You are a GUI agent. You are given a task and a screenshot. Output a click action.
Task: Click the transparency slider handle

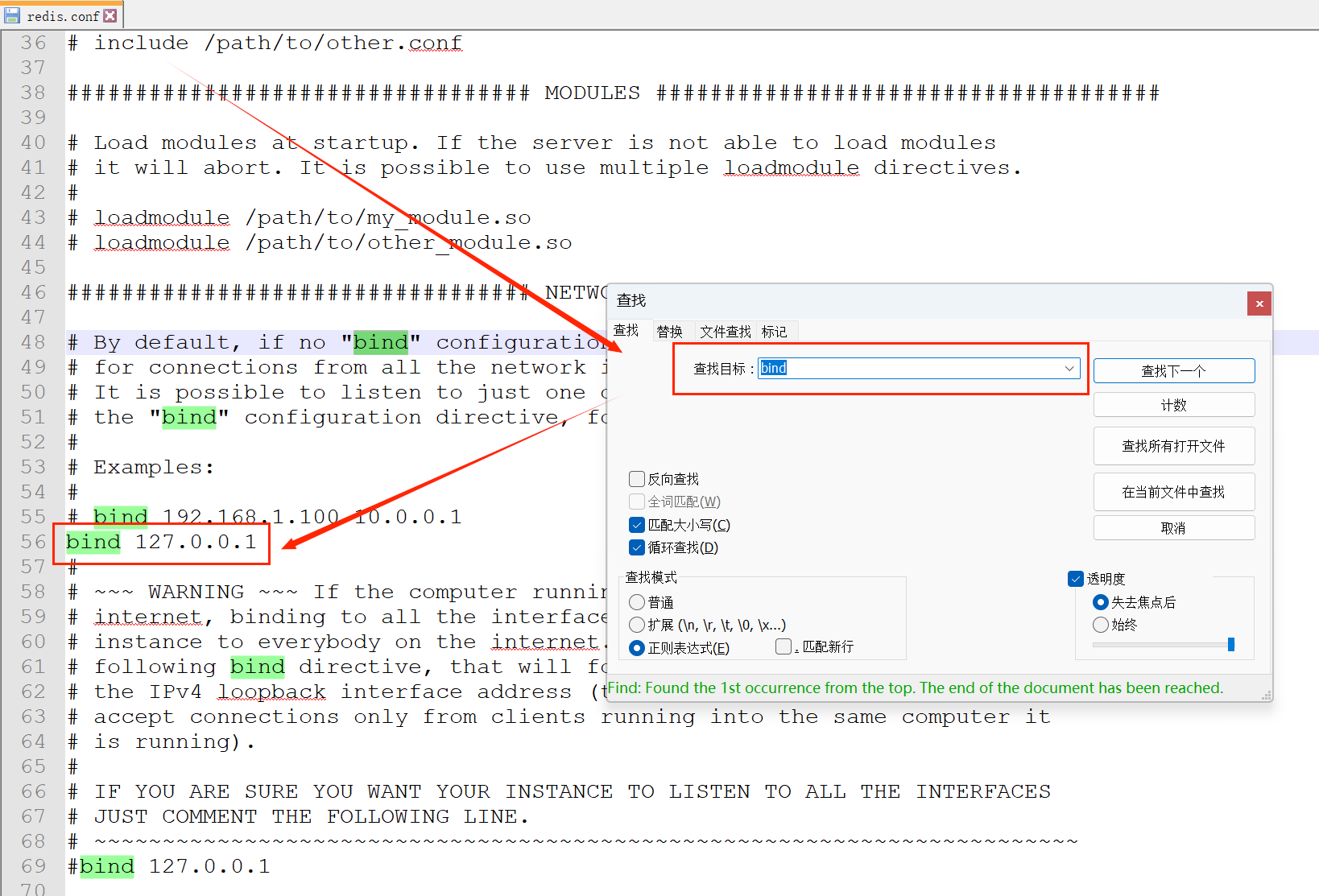pyautogui.click(x=1230, y=644)
